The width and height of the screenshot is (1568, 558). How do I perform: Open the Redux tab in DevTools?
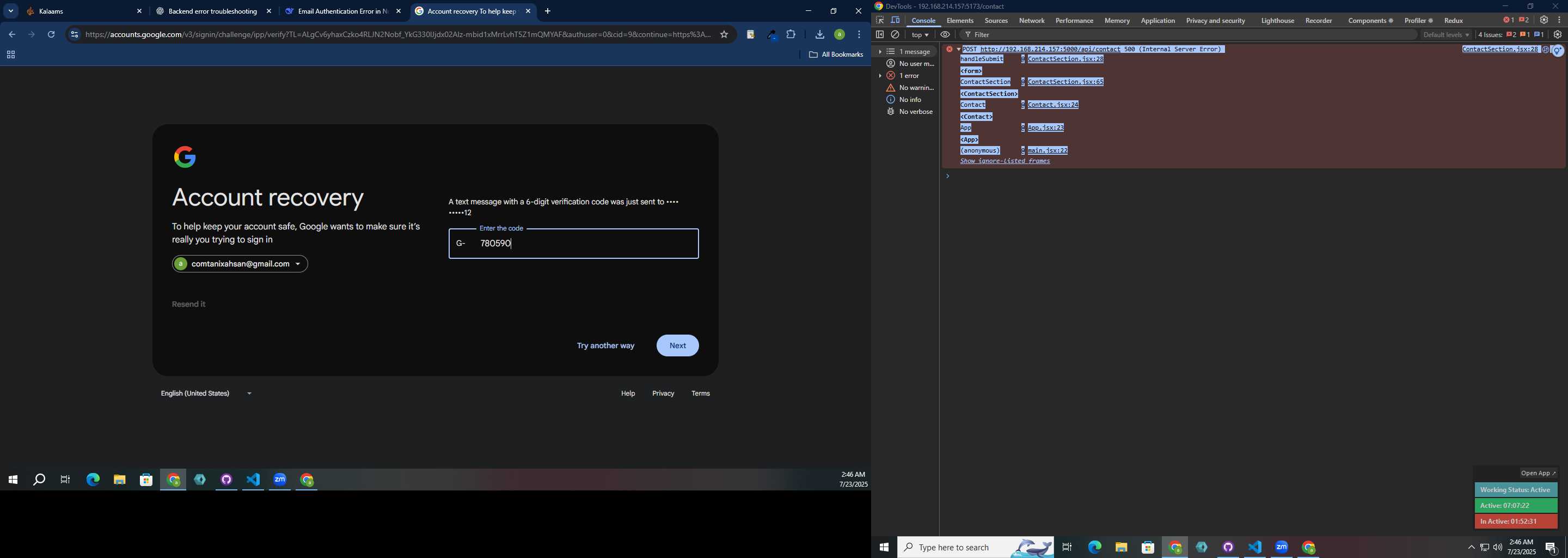pos(1454,21)
